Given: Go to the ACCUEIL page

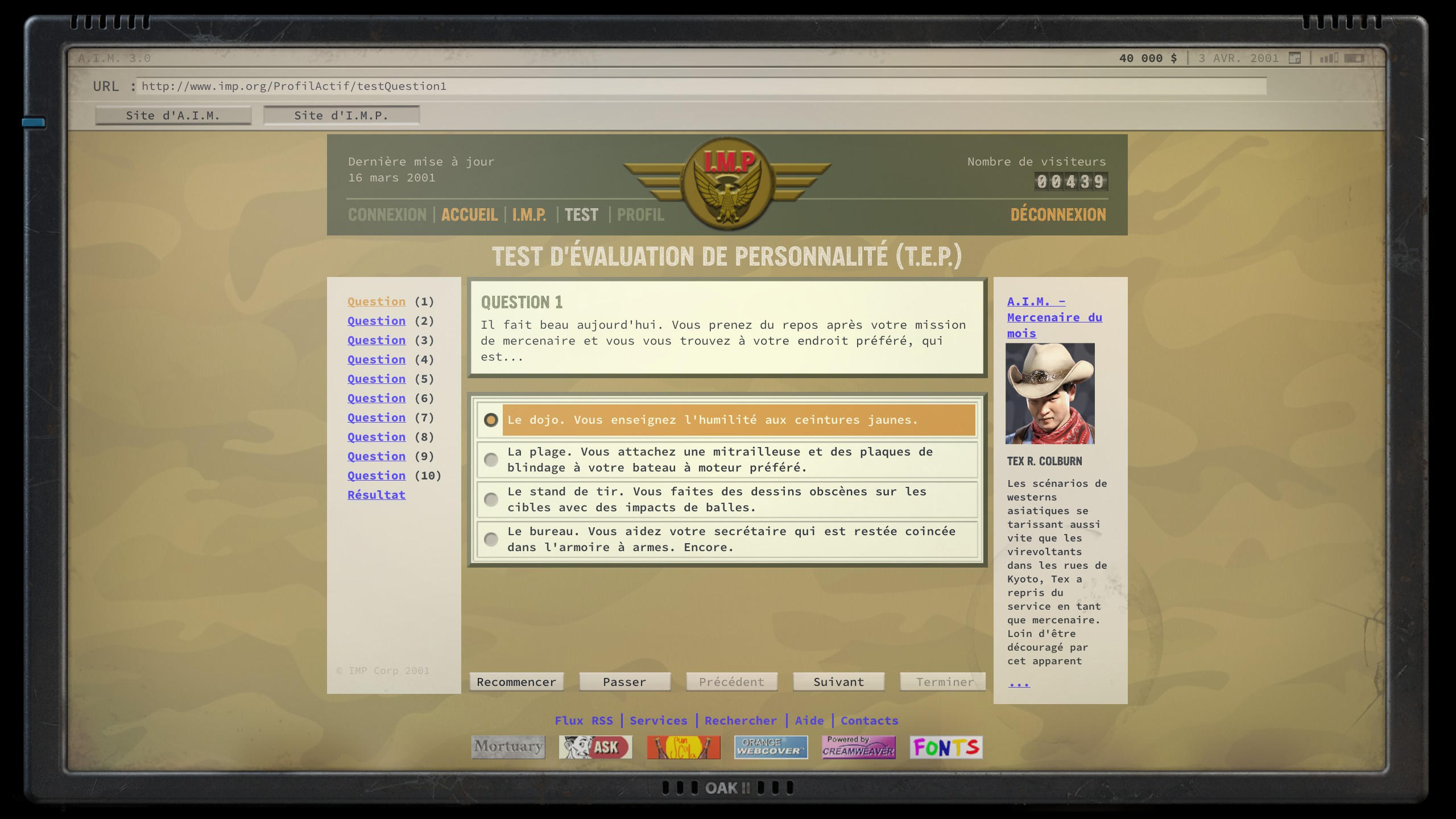Looking at the screenshot, I should (x=469, y=215).
